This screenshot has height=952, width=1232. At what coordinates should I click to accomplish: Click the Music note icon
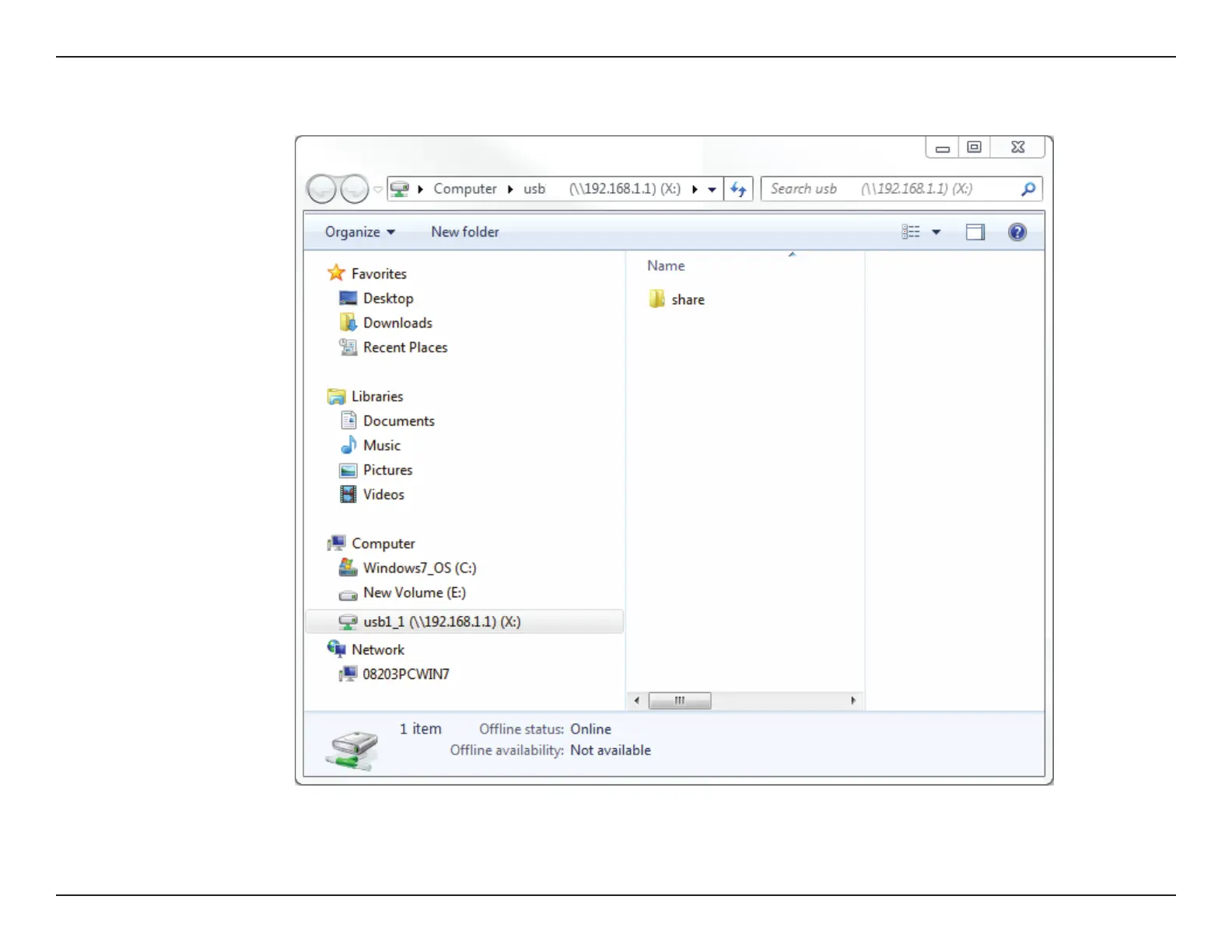pos(348,445)
